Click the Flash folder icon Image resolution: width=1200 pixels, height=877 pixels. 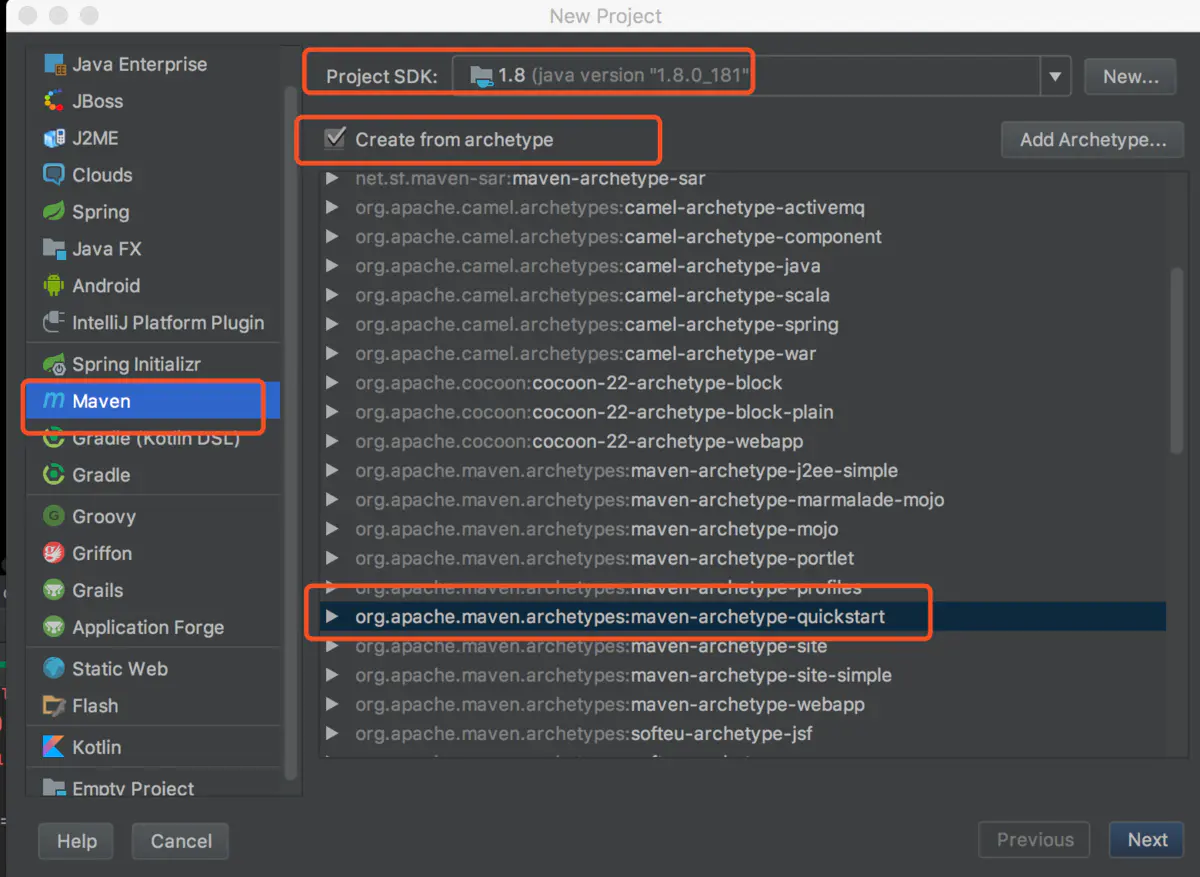click(54, 705)
